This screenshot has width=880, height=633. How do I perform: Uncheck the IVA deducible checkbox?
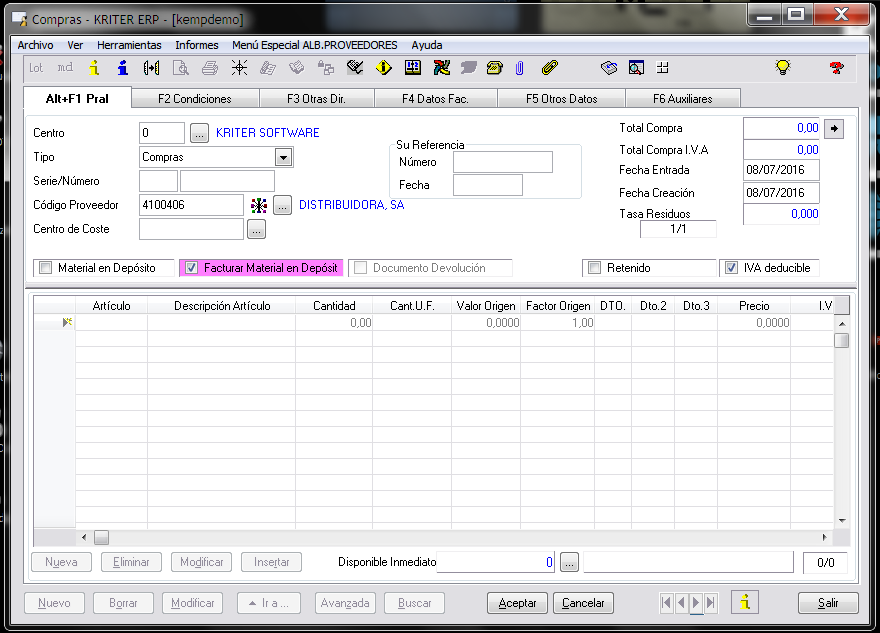point(731,268)
